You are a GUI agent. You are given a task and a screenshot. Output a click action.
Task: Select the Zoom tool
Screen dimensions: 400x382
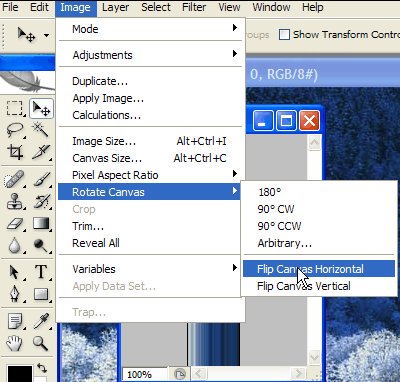pos(41,343)
